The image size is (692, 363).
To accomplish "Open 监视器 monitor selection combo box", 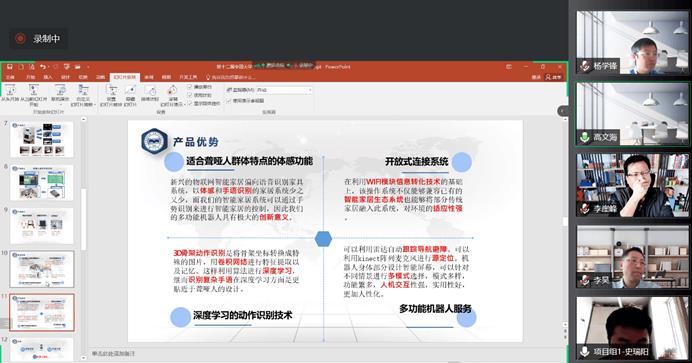I will [284, 90].
